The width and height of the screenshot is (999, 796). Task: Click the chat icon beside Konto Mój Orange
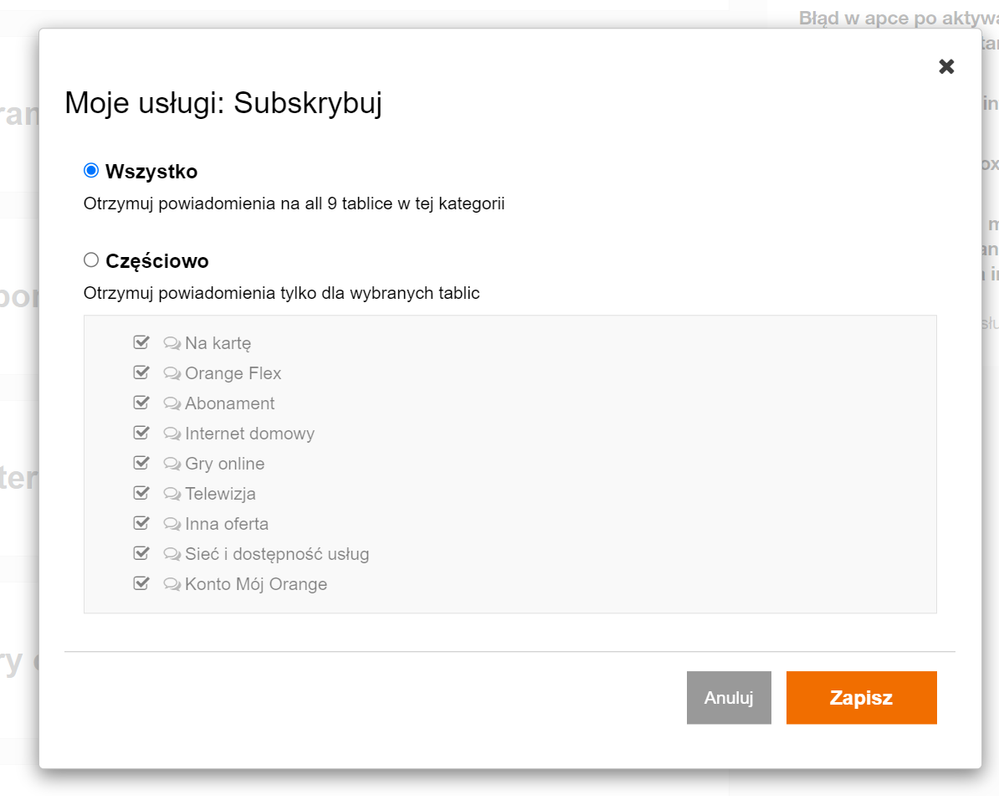point(172,584)
